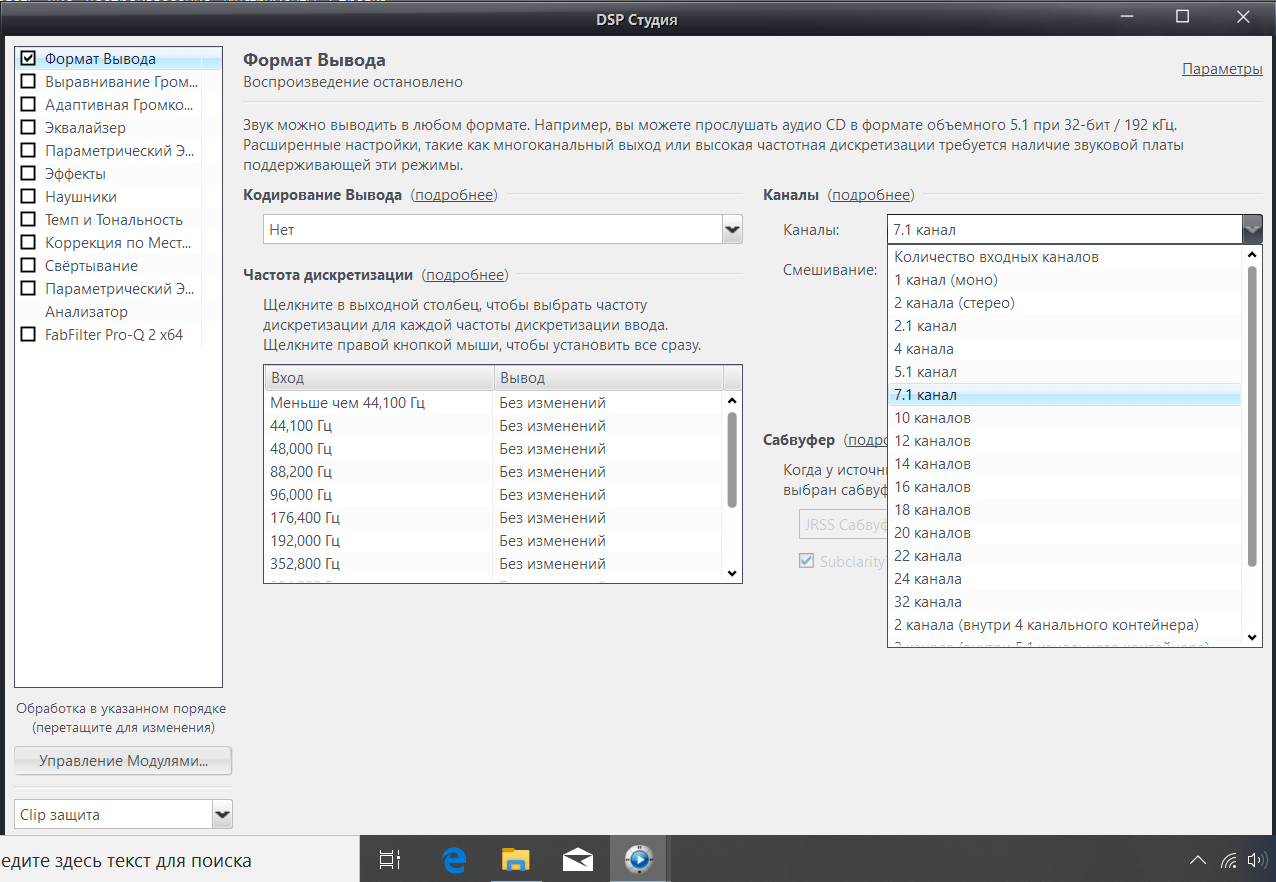Click the Вход column header
Viewport: 1276px width, 882px height.
coord(379,378)
